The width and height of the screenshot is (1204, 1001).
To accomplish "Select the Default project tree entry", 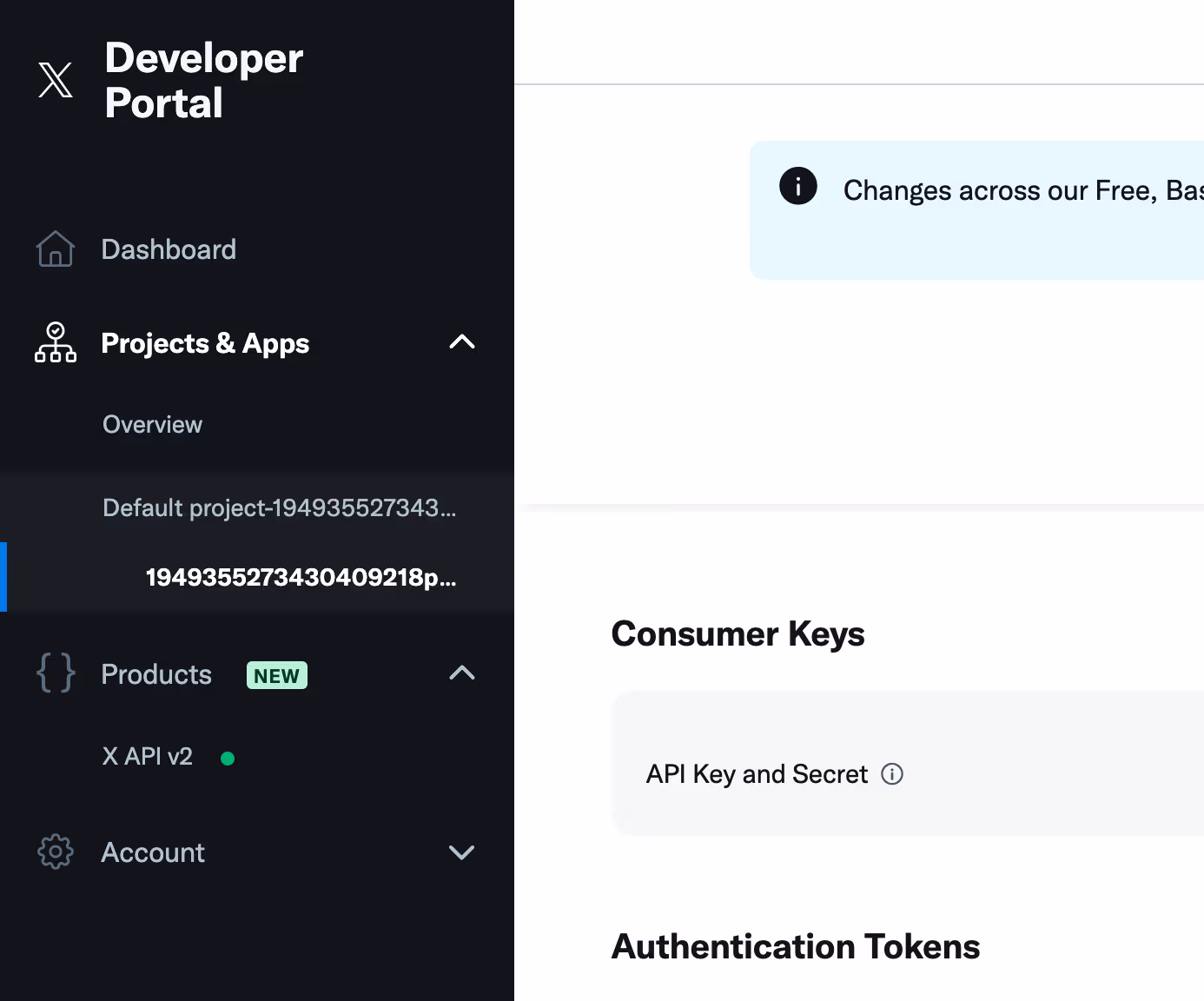I will tap(279, 507).
